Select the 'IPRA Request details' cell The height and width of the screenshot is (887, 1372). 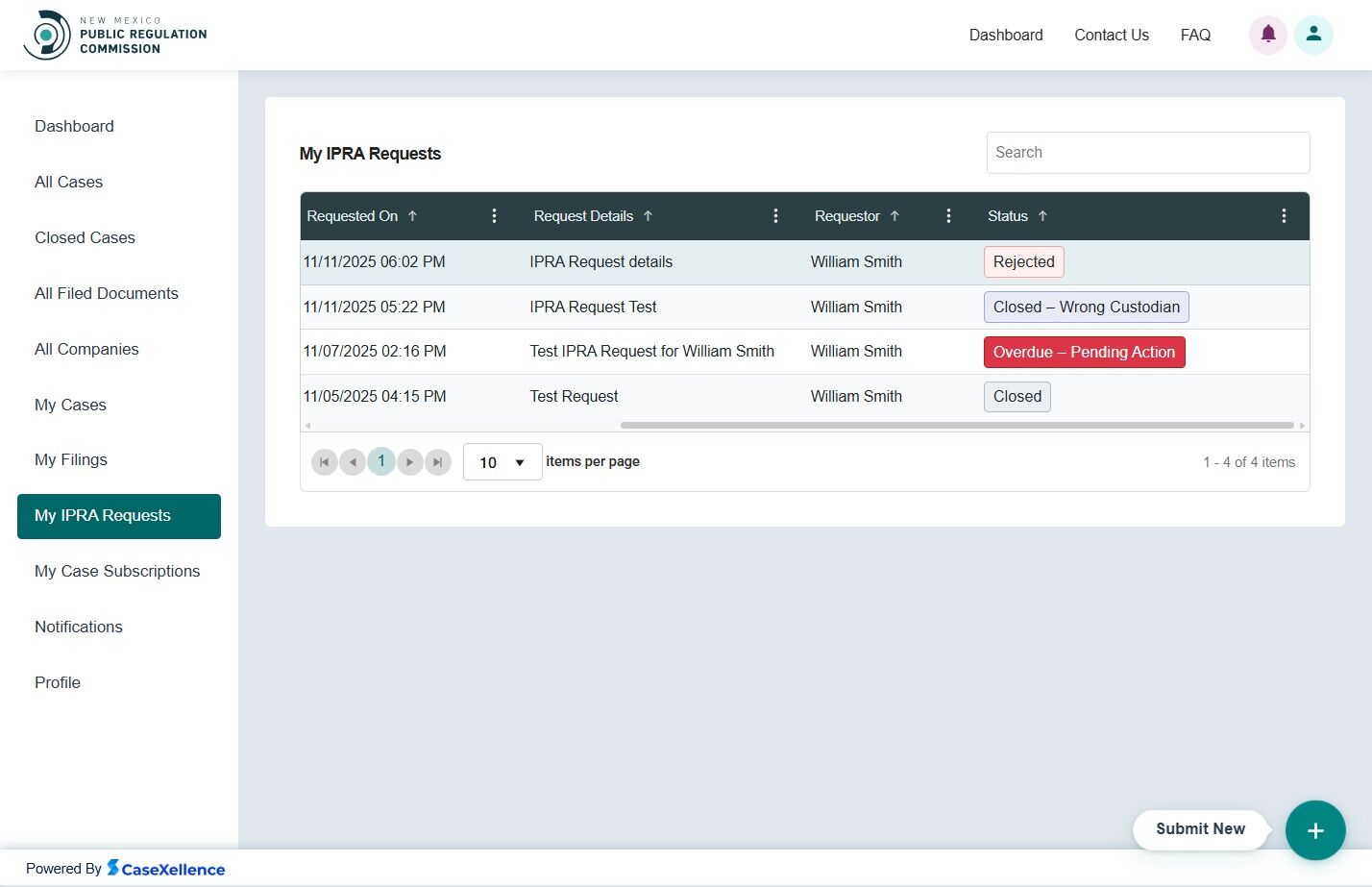[x=601, y=261]
